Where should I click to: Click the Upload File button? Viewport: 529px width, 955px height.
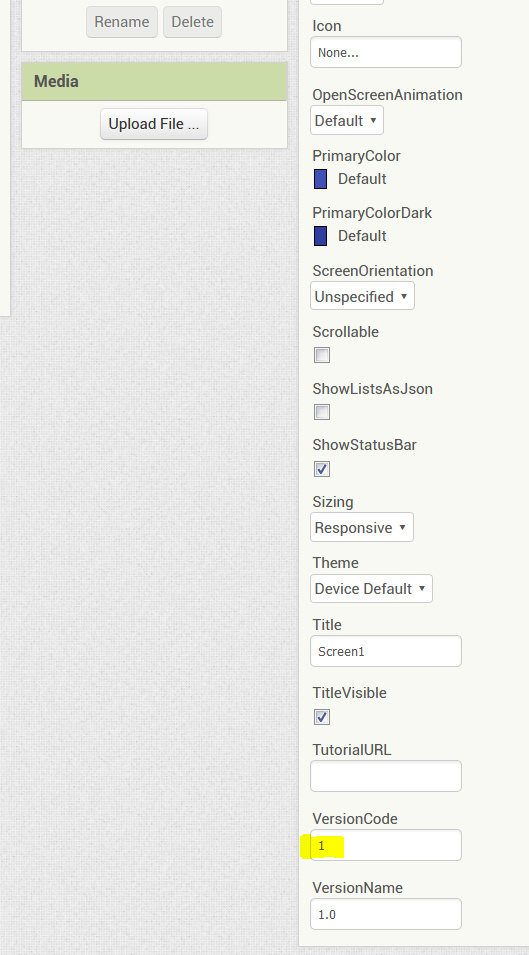[x=154, y=124]
